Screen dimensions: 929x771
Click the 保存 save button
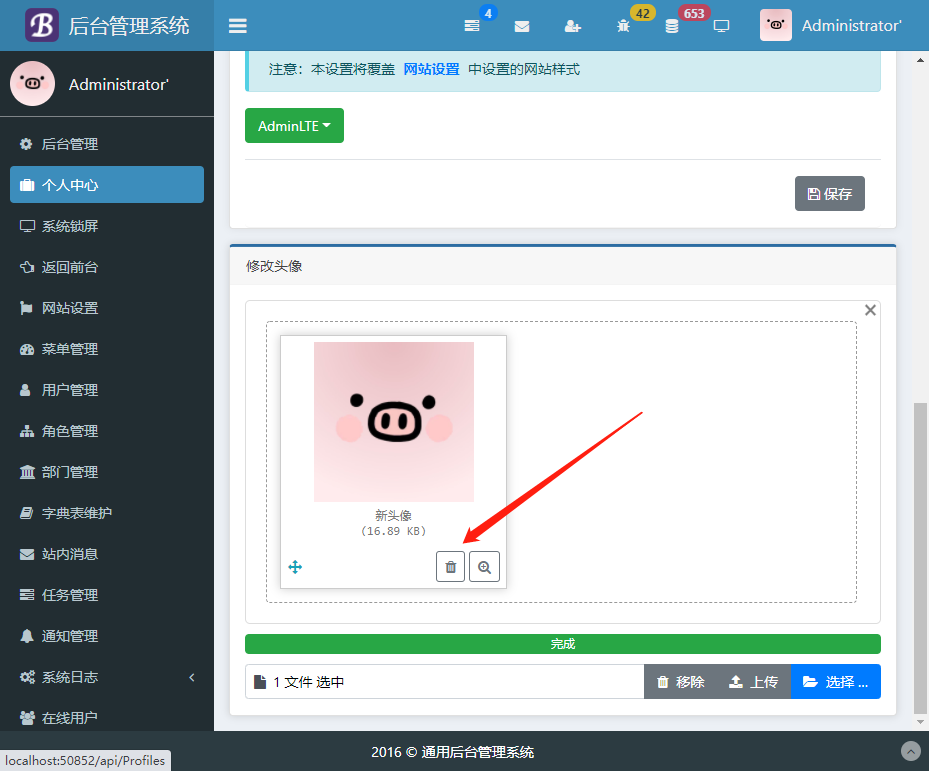point(829,193)
